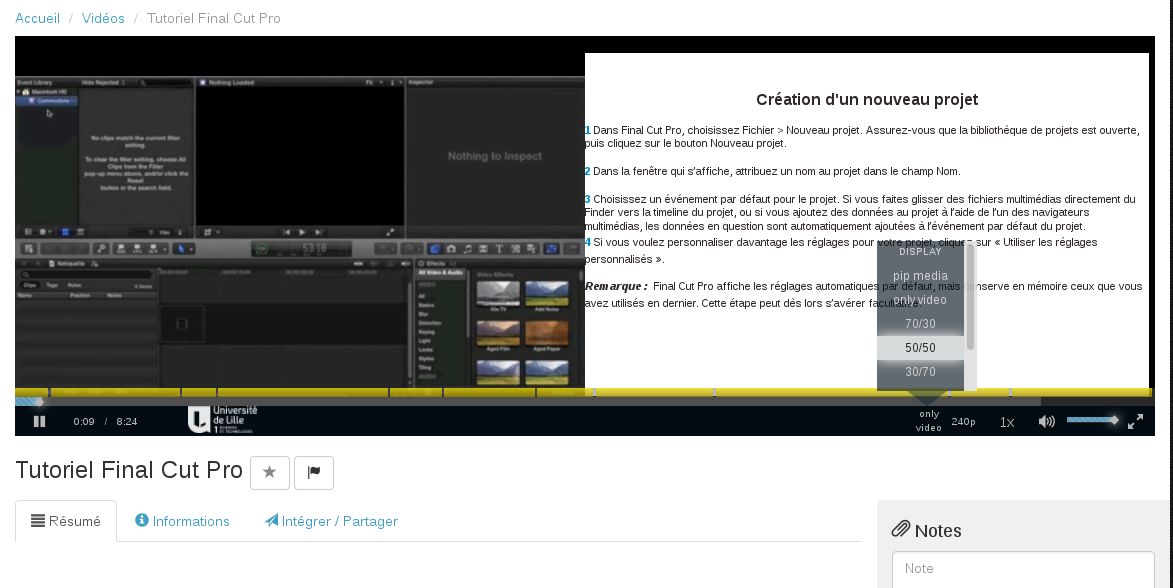
Task: Select the 30/70 display layout
Action: pos(920,372)
